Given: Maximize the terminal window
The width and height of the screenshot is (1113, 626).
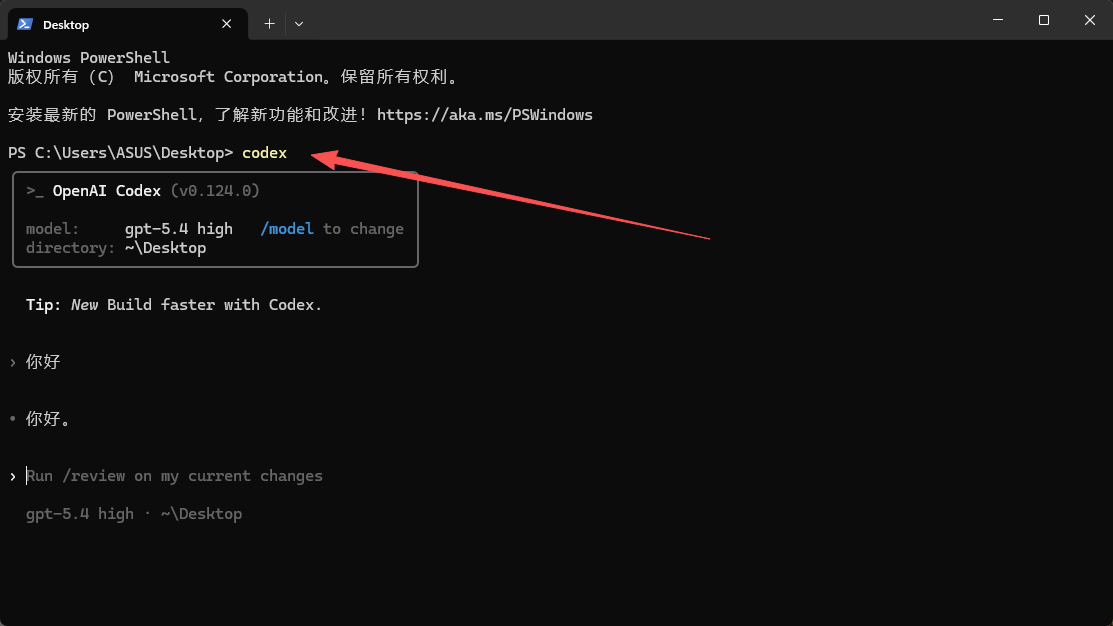Looking at the screenshot, I should pos(1044,20).
